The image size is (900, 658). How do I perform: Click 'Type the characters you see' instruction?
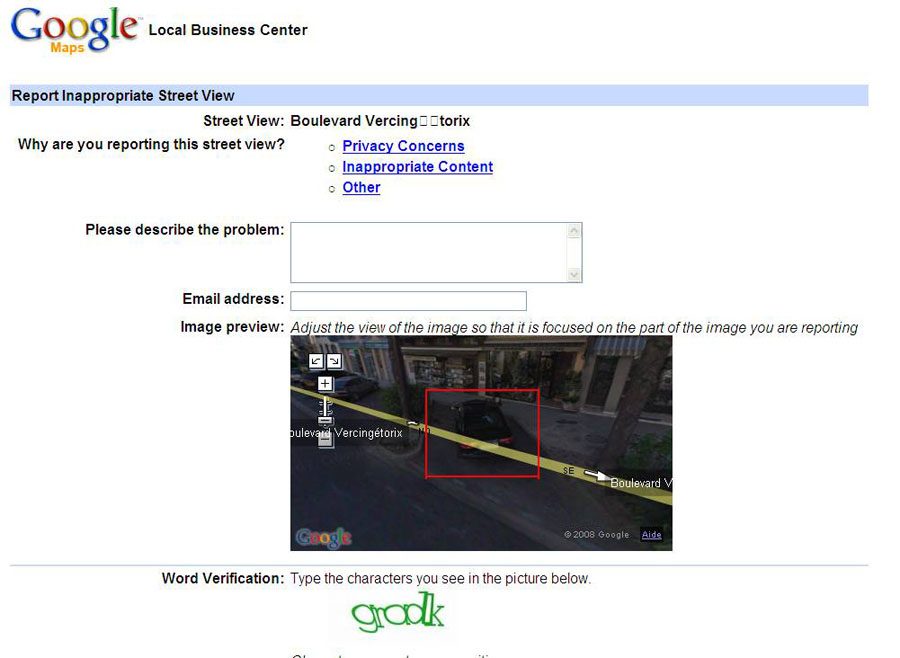coord(440,578)
